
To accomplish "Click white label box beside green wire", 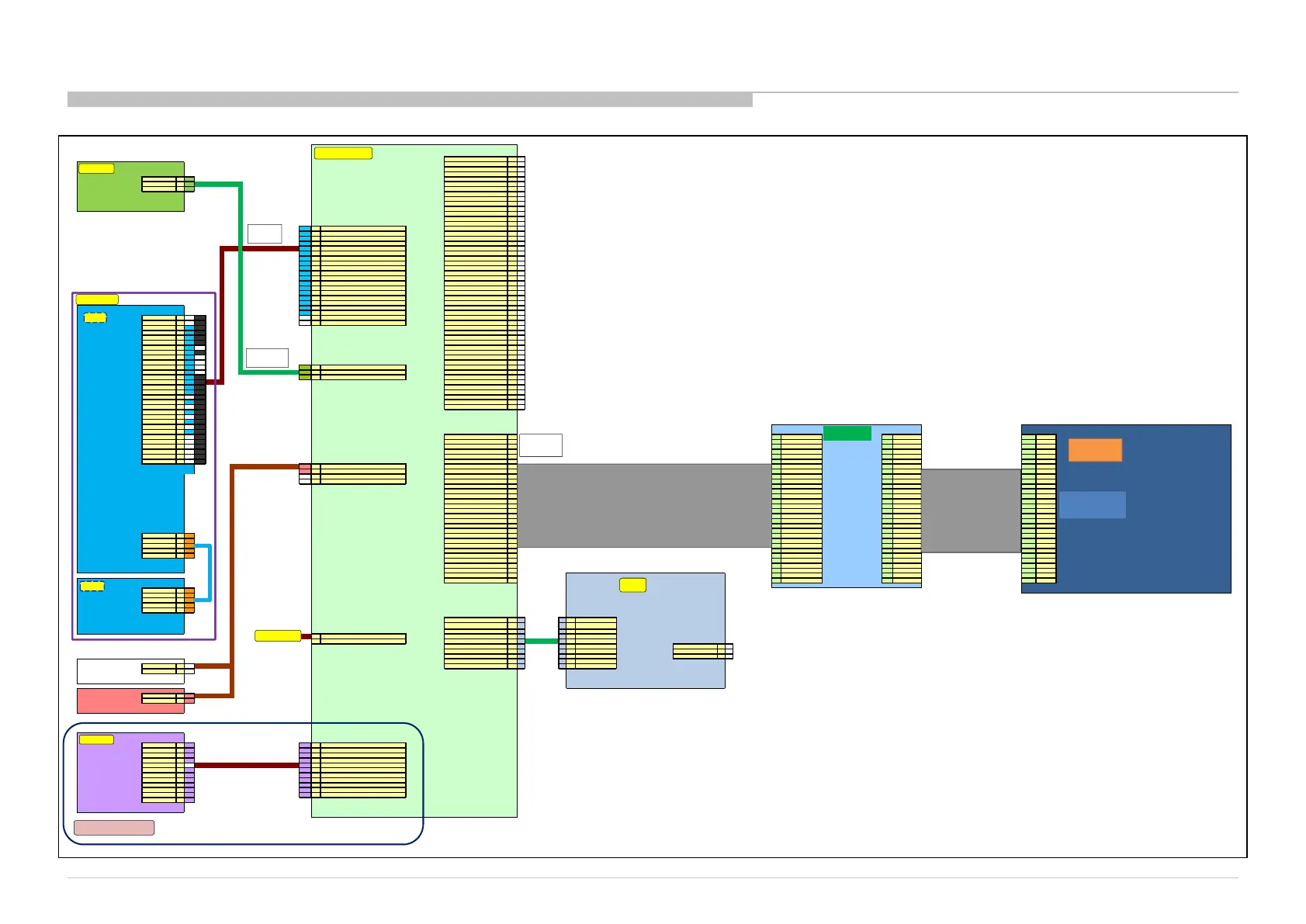I will (x=267, y=358).
